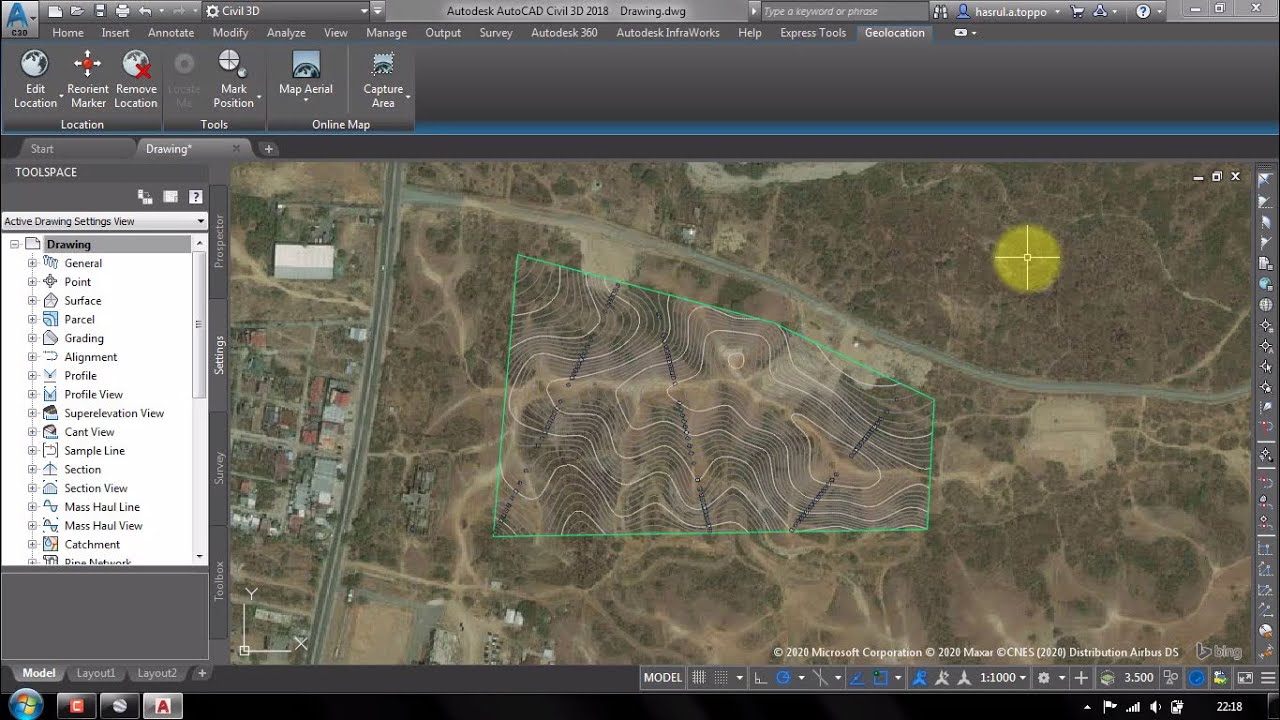1280x720 pixels.
Task: Click the Capture Area icon
Action: pyautogui.click(x=383, y=65)
